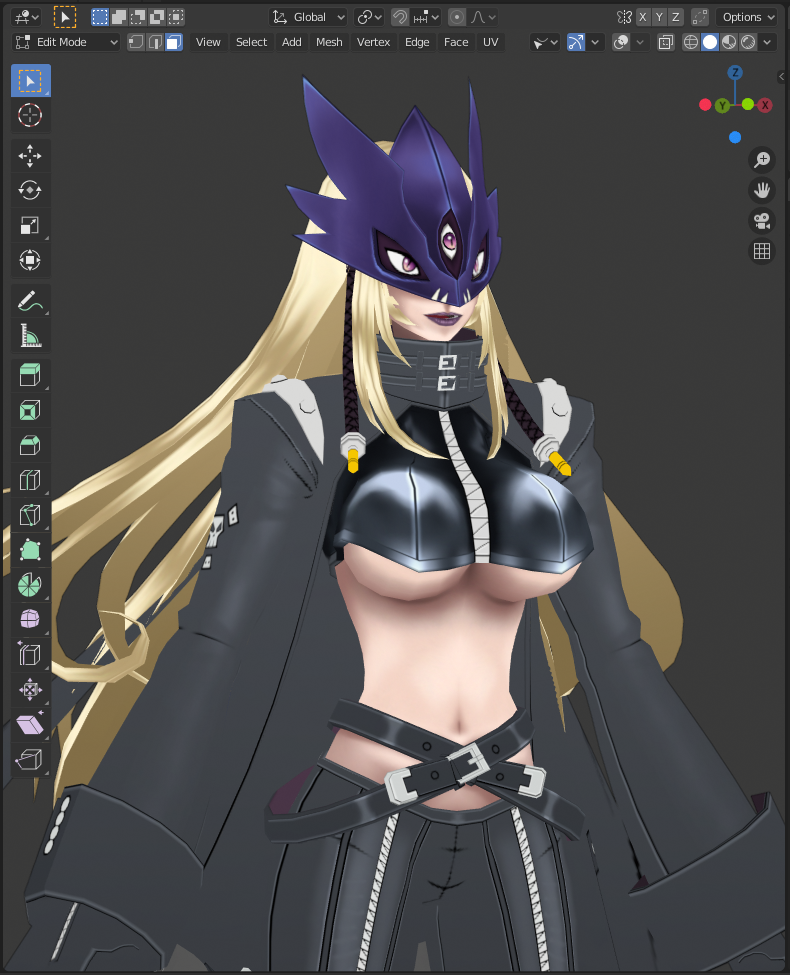The height and width of the screenshot is (975, 790).
Task: Enable Edge select mode
Action: tap(155, 42)
